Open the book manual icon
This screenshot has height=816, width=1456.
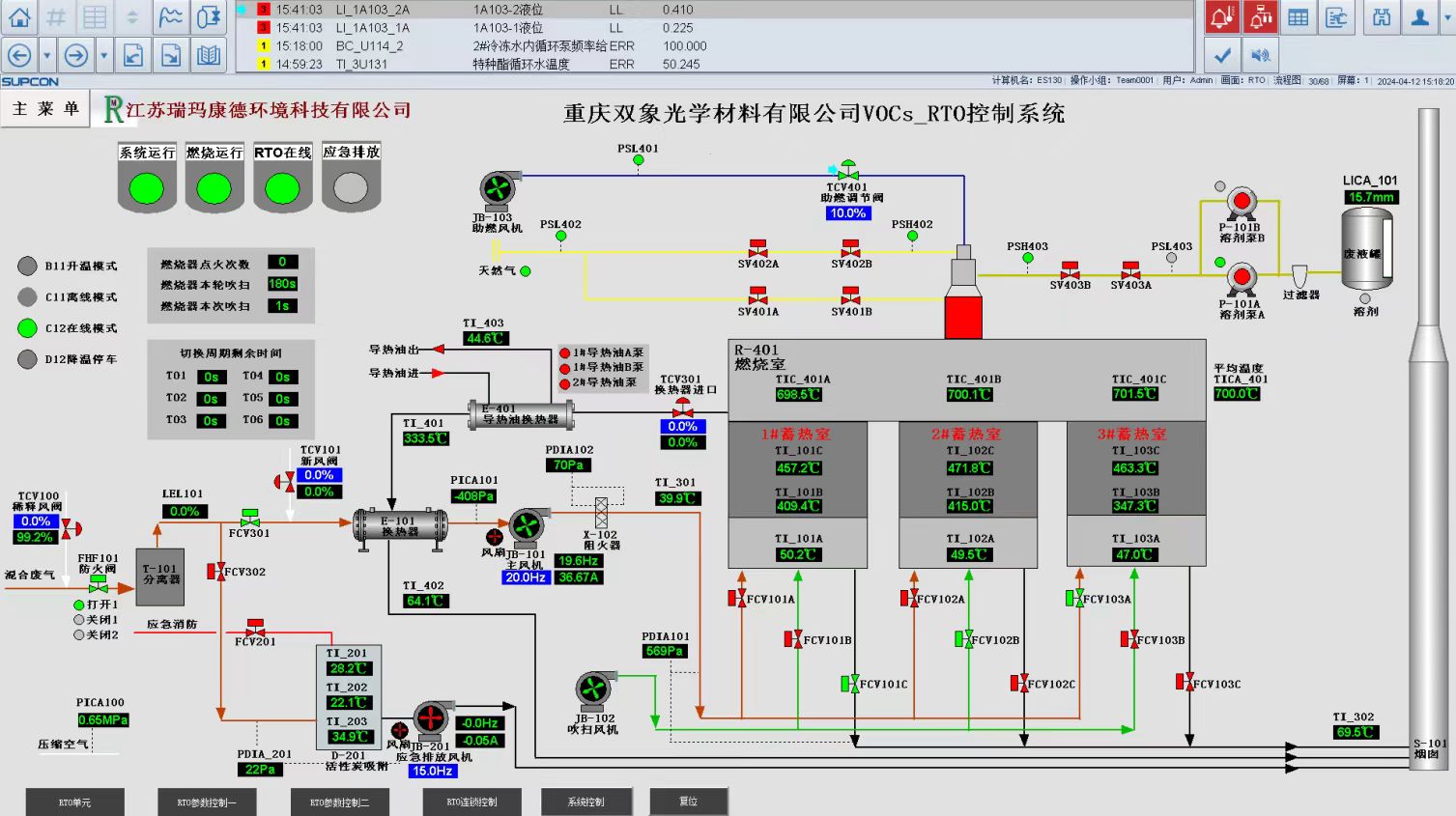click(x=209, y=55)
